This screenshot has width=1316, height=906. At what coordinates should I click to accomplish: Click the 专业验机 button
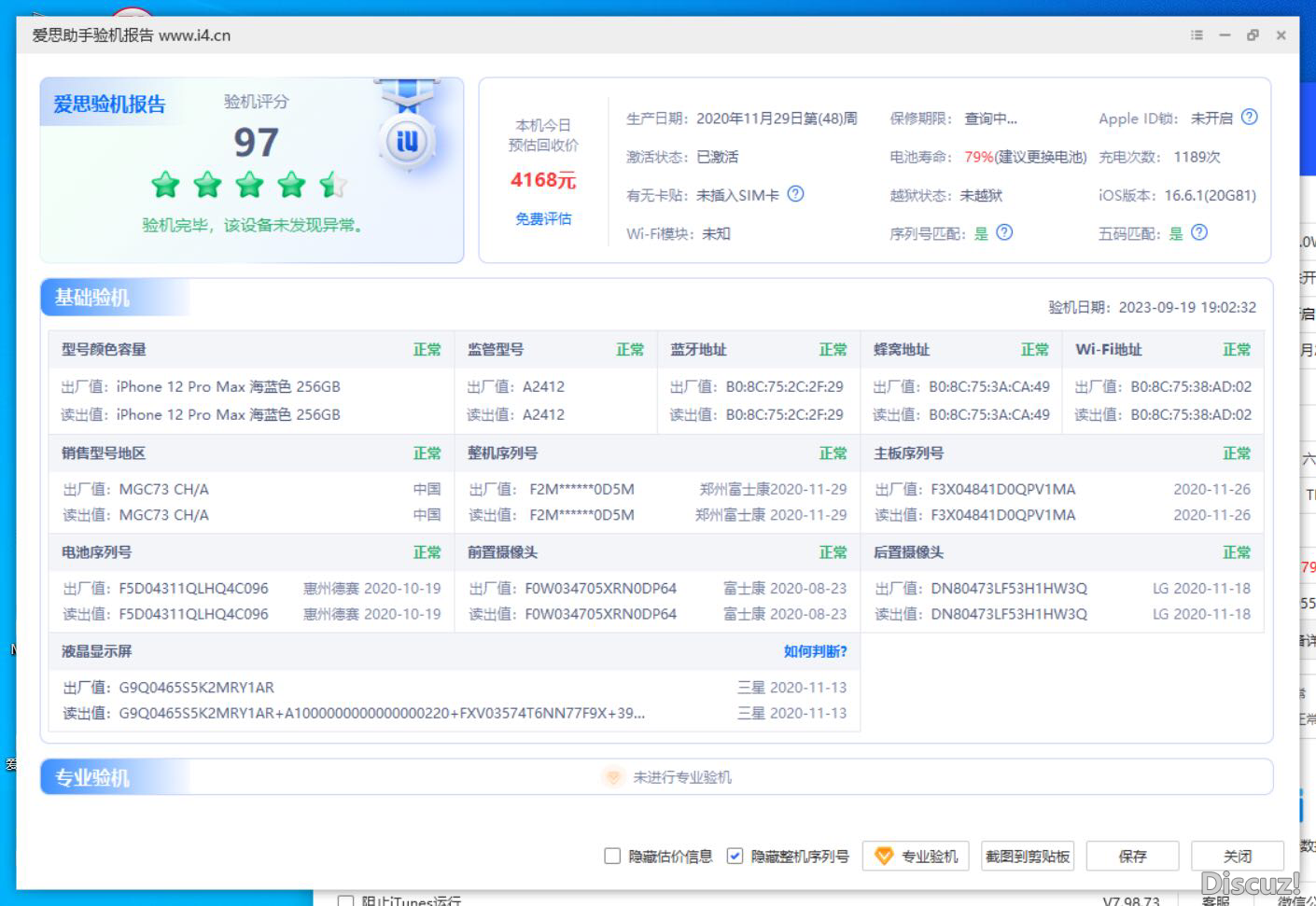pyautogui.click(x=916, y=856)
